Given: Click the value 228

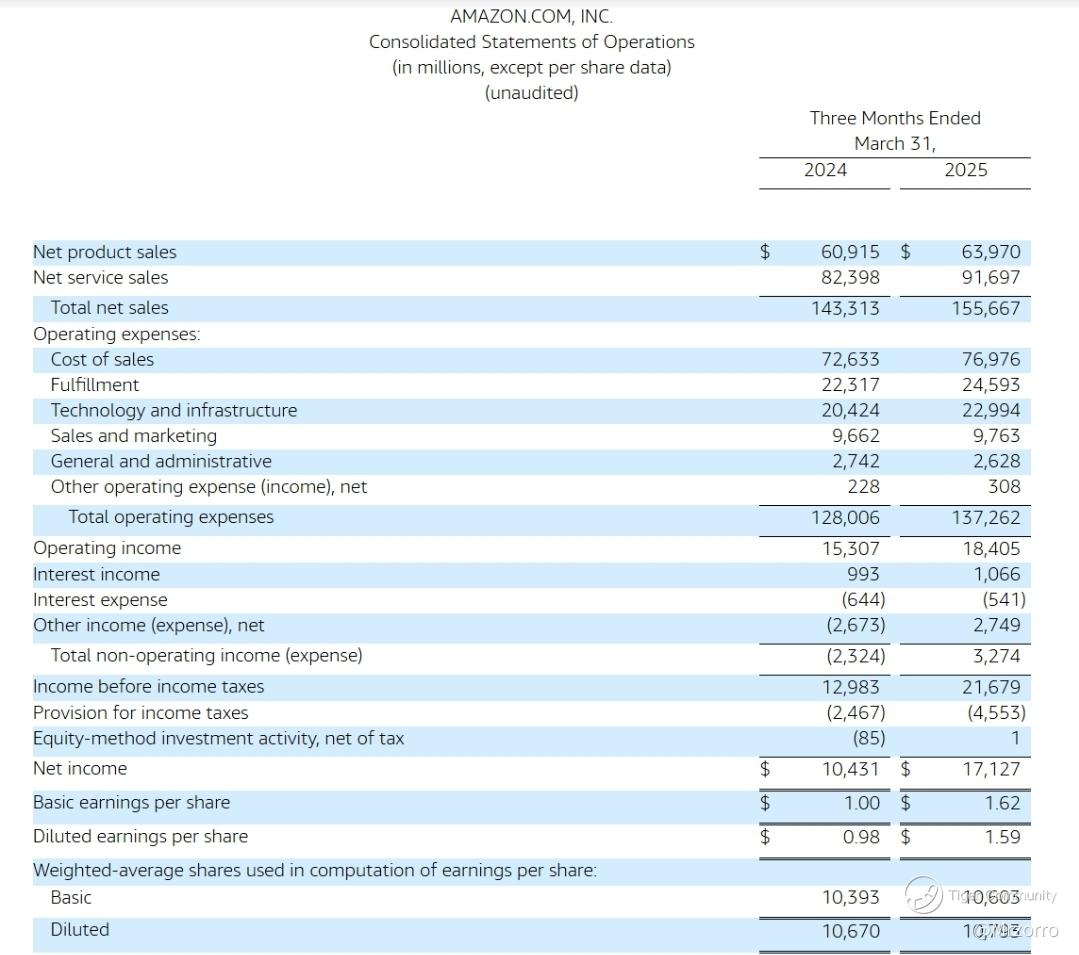Looking at the screenshot, I should pos(864,486).
